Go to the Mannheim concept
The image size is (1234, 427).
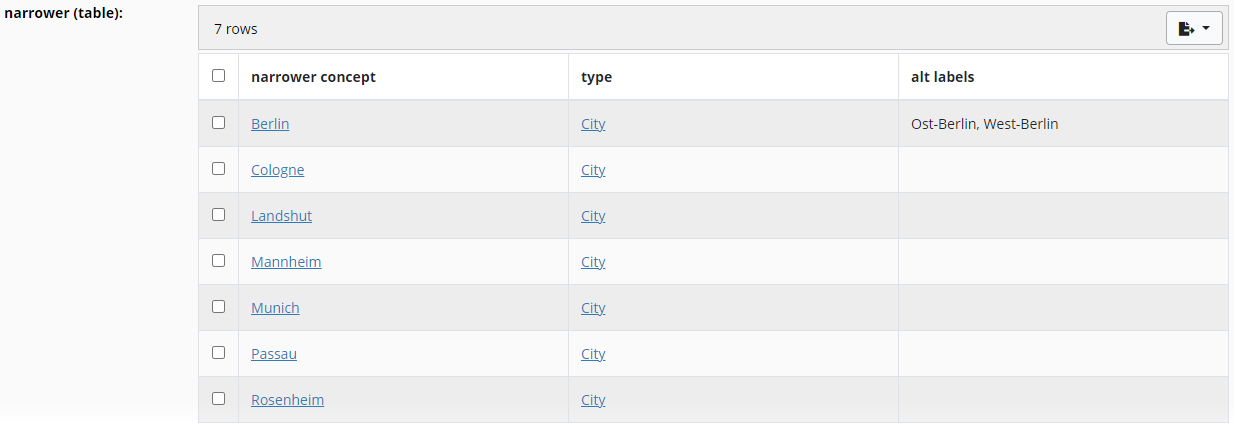[x=286, y=262]
